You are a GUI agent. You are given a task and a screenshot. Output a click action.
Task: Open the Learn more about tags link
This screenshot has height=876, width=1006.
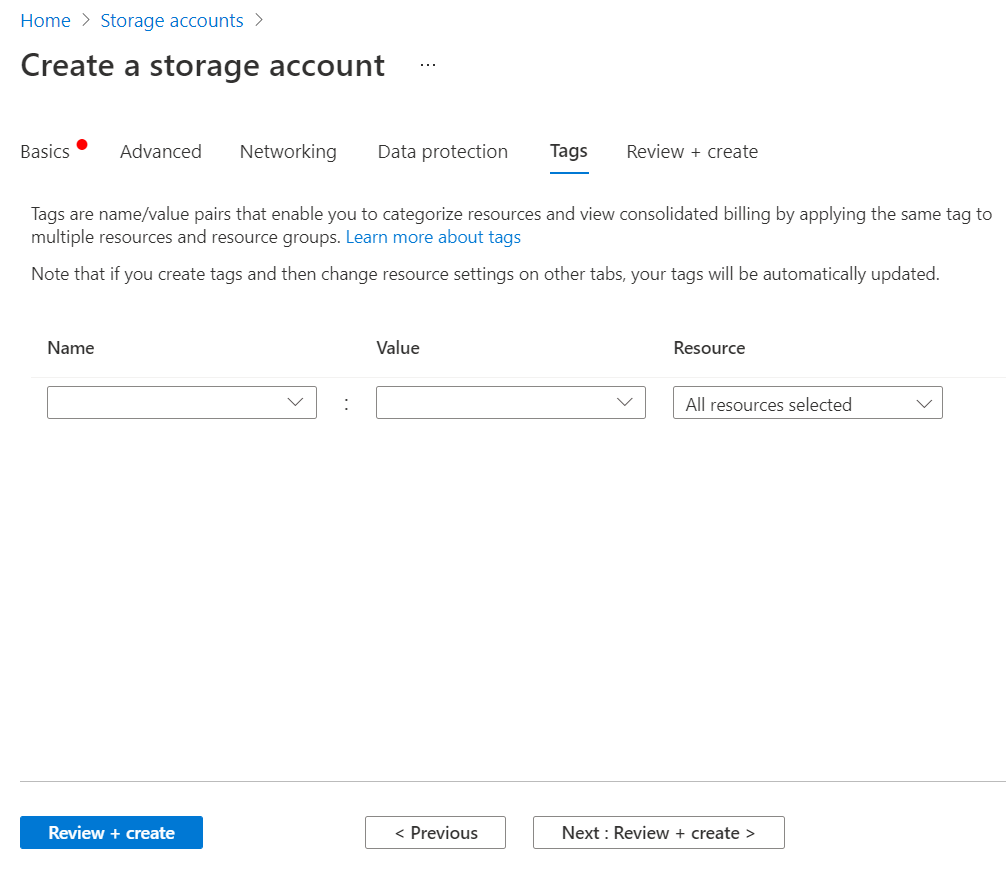[x=433, y=237]
